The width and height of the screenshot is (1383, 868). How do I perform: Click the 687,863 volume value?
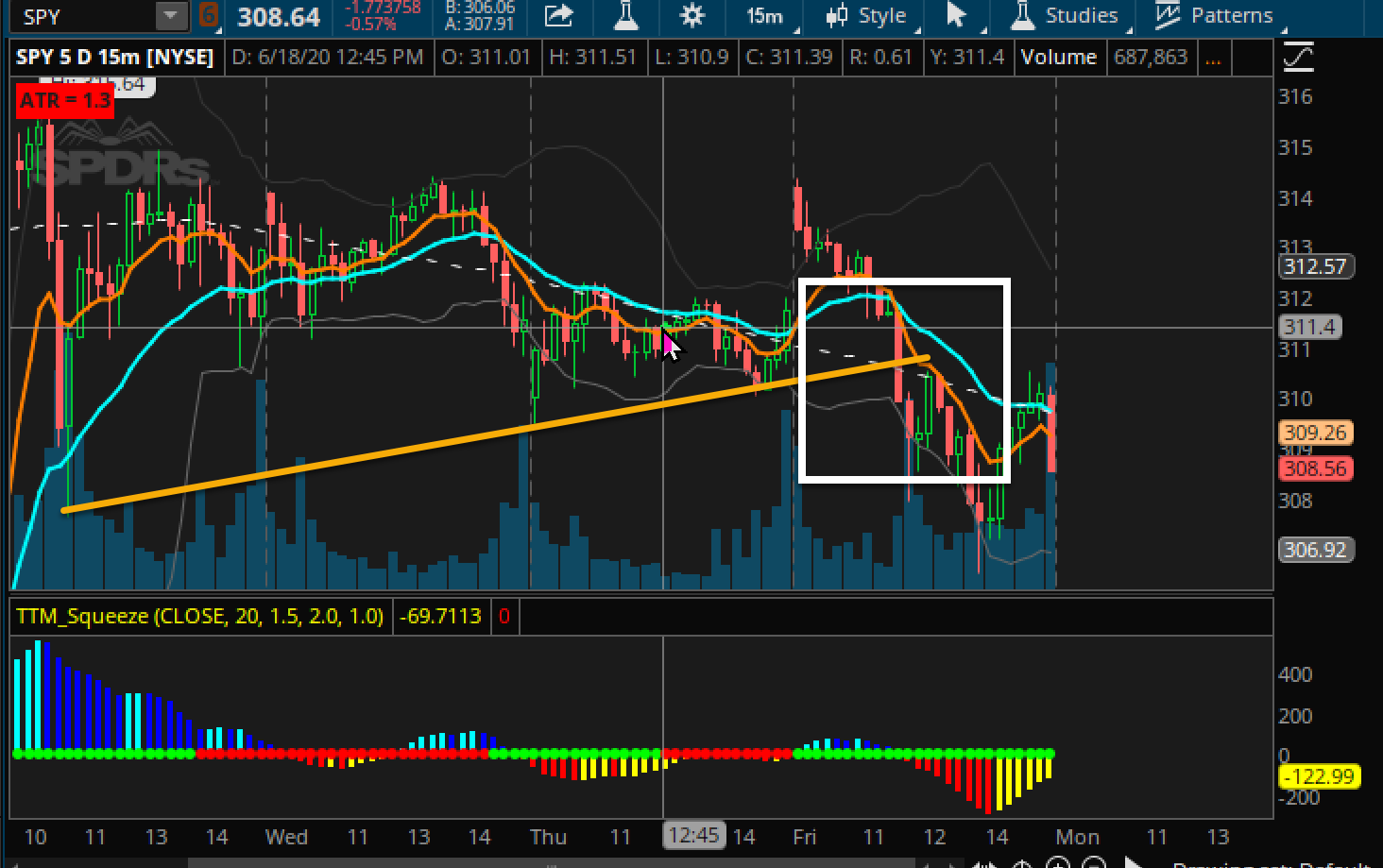point(1151,57)
